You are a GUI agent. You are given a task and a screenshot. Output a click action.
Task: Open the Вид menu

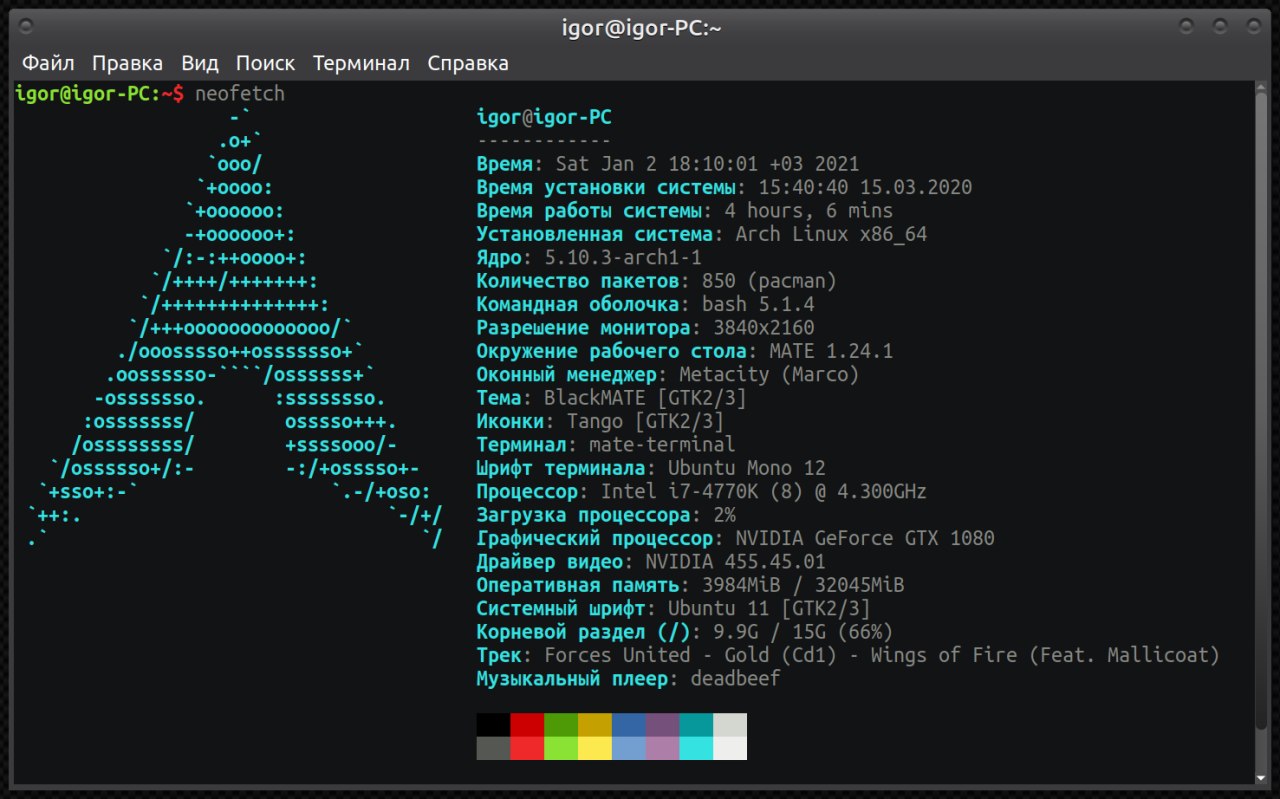(200, 64)
